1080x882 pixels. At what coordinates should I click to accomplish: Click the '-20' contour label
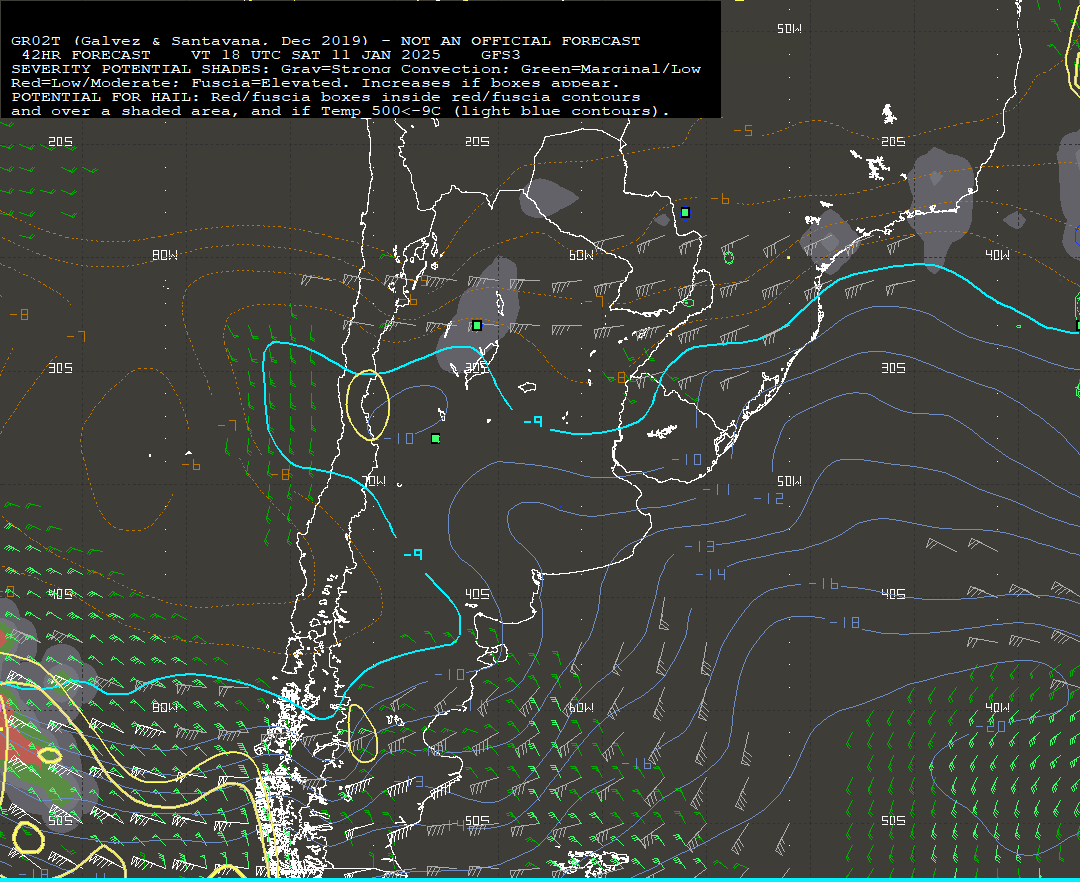[x=992, y=726]
